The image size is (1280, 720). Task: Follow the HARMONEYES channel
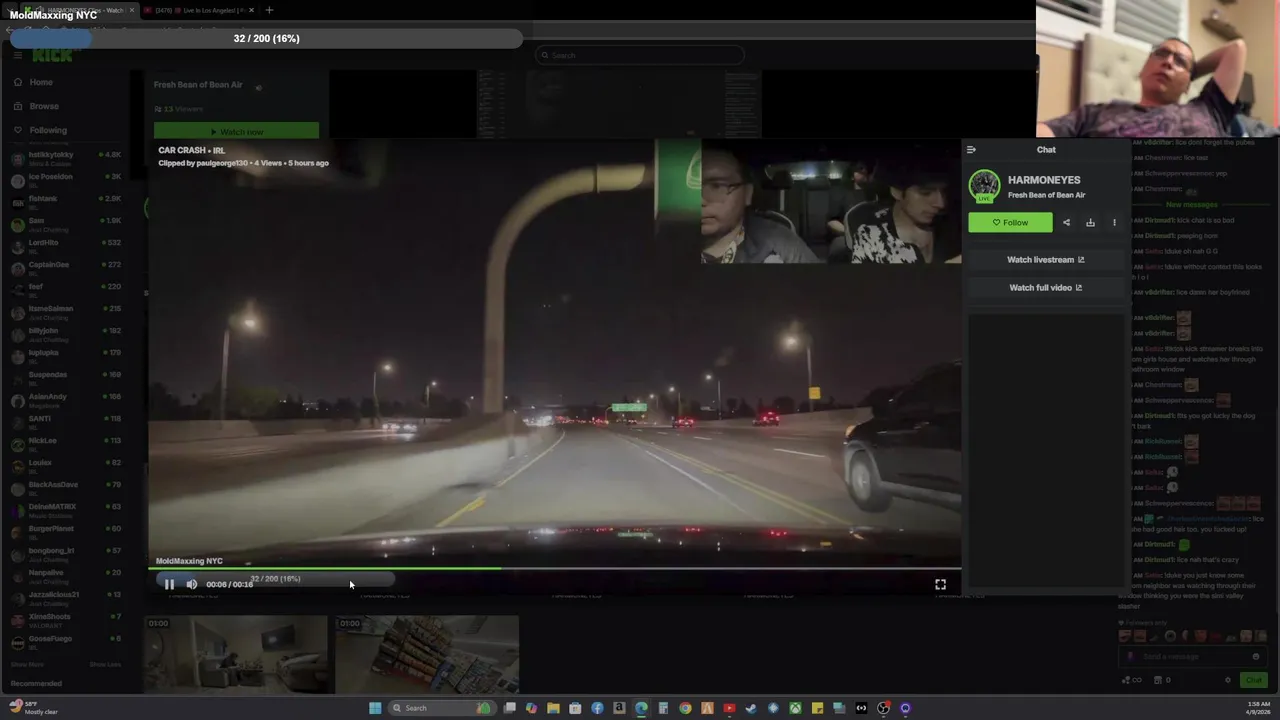click(x=1010, y=222)
